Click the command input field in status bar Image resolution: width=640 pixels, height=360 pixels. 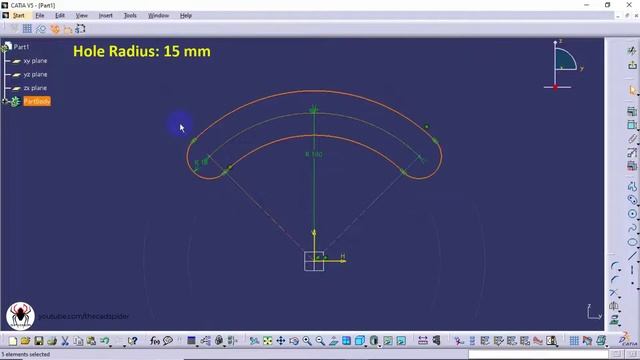tap(538, 354)
